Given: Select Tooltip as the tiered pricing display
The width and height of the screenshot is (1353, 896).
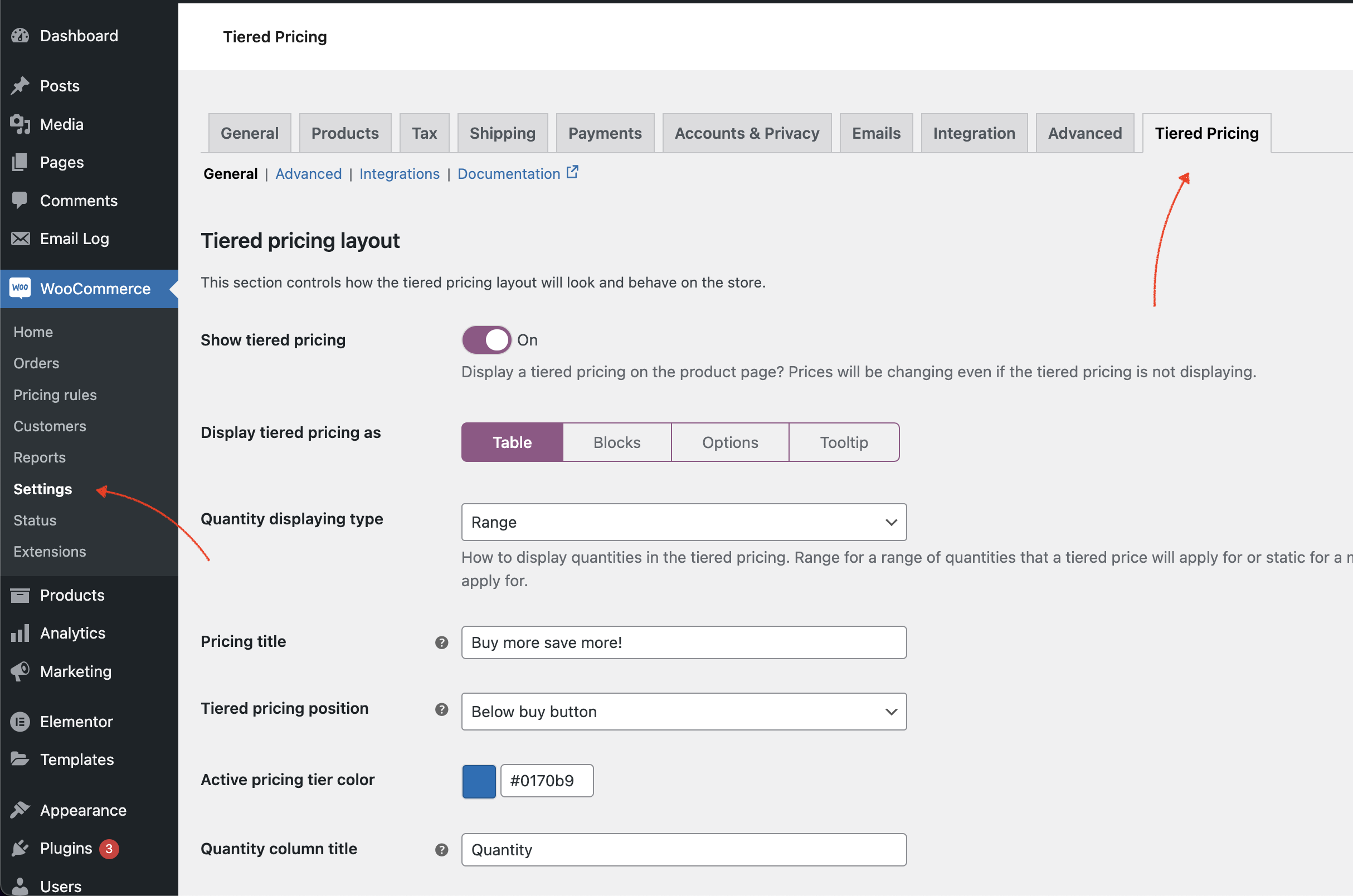Looking at the screenshot, I should click(x=844, y=442).
